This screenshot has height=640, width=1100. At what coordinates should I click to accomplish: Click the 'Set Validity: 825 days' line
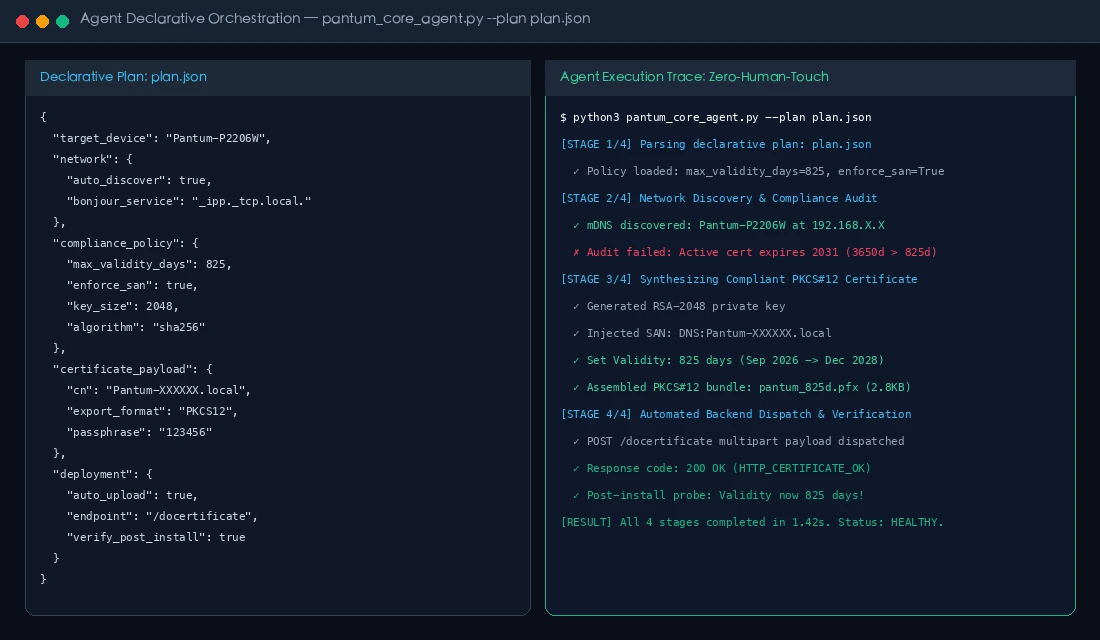coord(728,361)
